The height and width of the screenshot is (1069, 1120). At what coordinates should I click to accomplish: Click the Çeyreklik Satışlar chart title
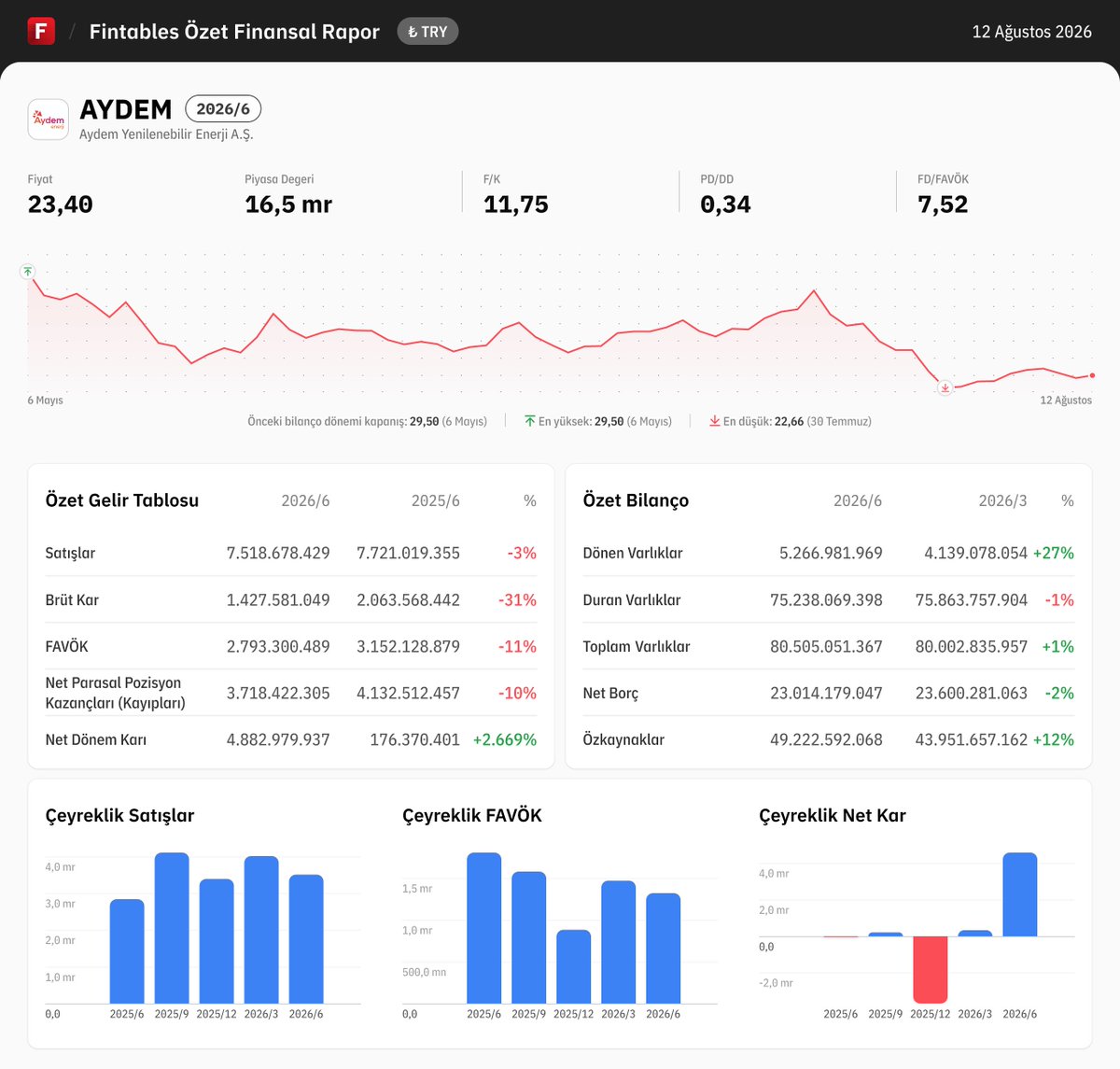tap(119, 815)
